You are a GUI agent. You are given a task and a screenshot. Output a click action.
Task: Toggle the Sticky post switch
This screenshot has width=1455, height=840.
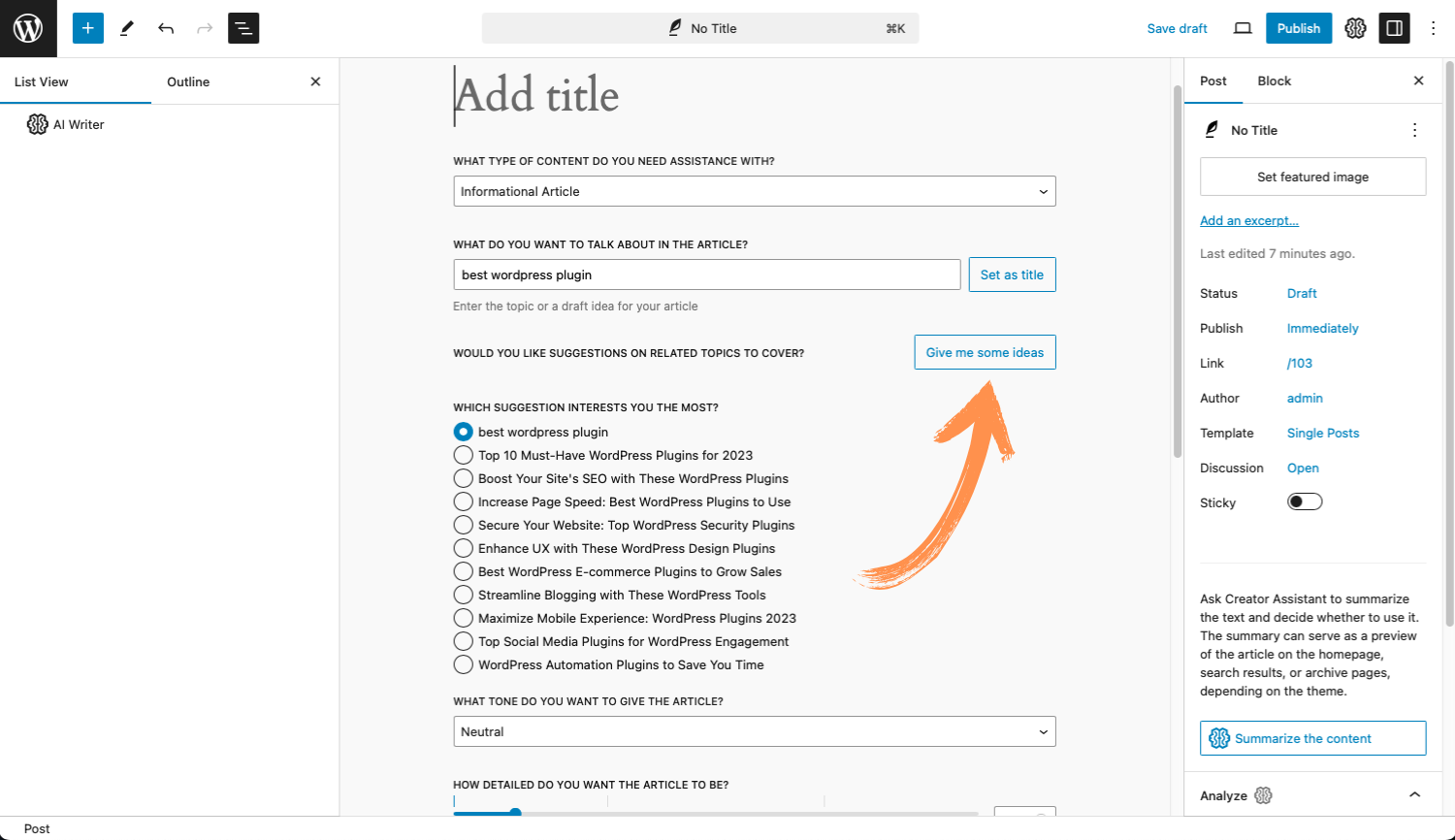pos(1305,501)
